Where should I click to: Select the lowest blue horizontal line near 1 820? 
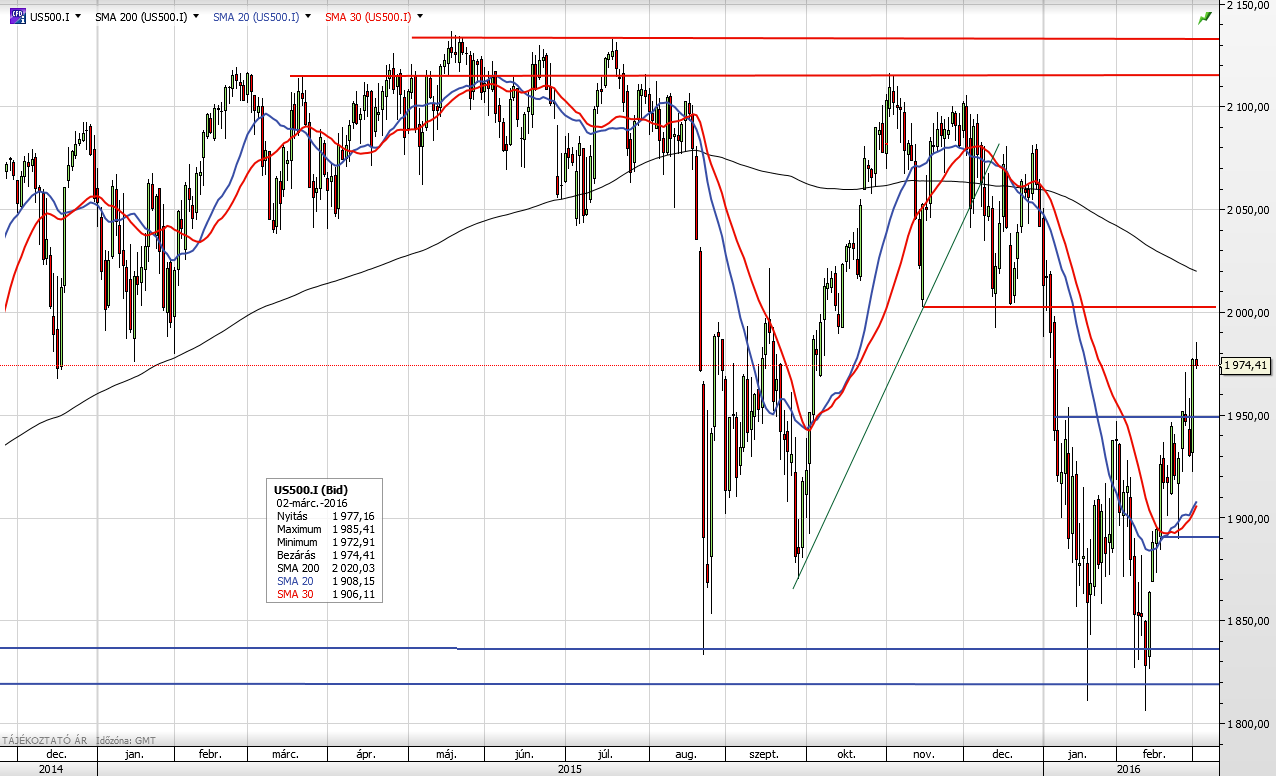(x=608, y=684)
